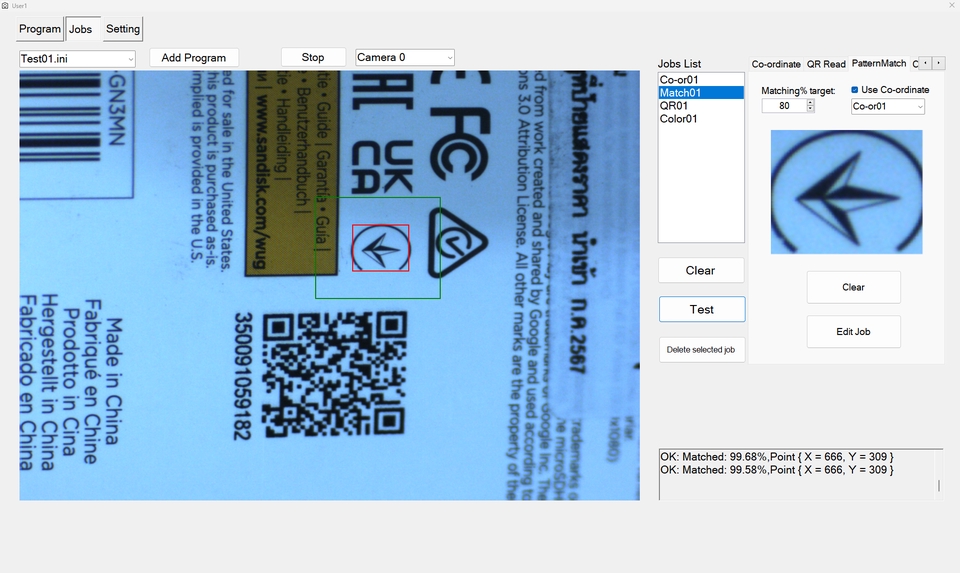The image size is (960, 573).
Task: Click the arrow pattern template thumbnail
Action: pos(846,192)
